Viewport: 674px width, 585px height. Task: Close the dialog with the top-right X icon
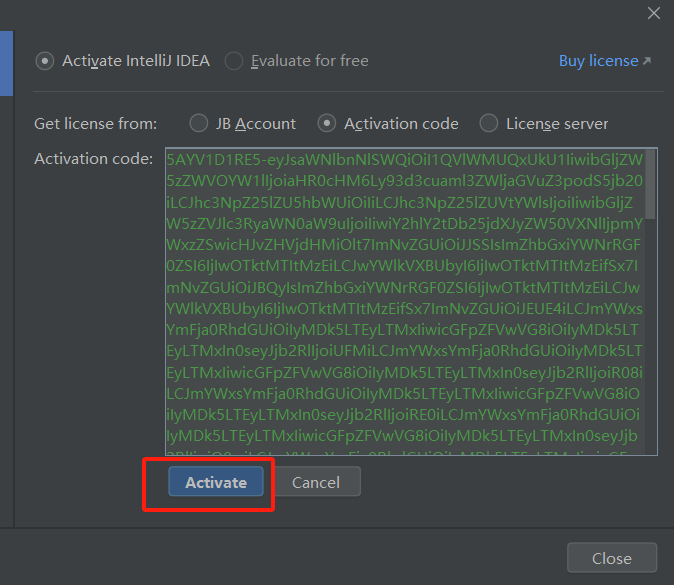click(x=654, y=13)
